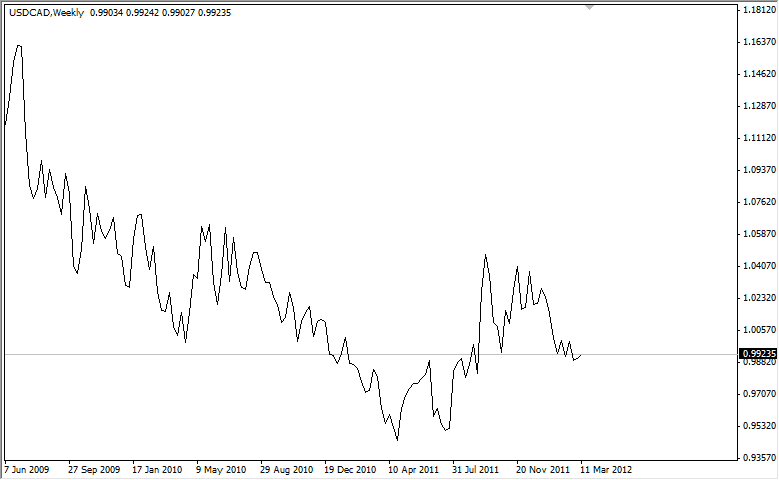Viewport: 779px width, 480px height.
Task: Click the 17 Jan 2010 date label
Action: pos(157,470)
